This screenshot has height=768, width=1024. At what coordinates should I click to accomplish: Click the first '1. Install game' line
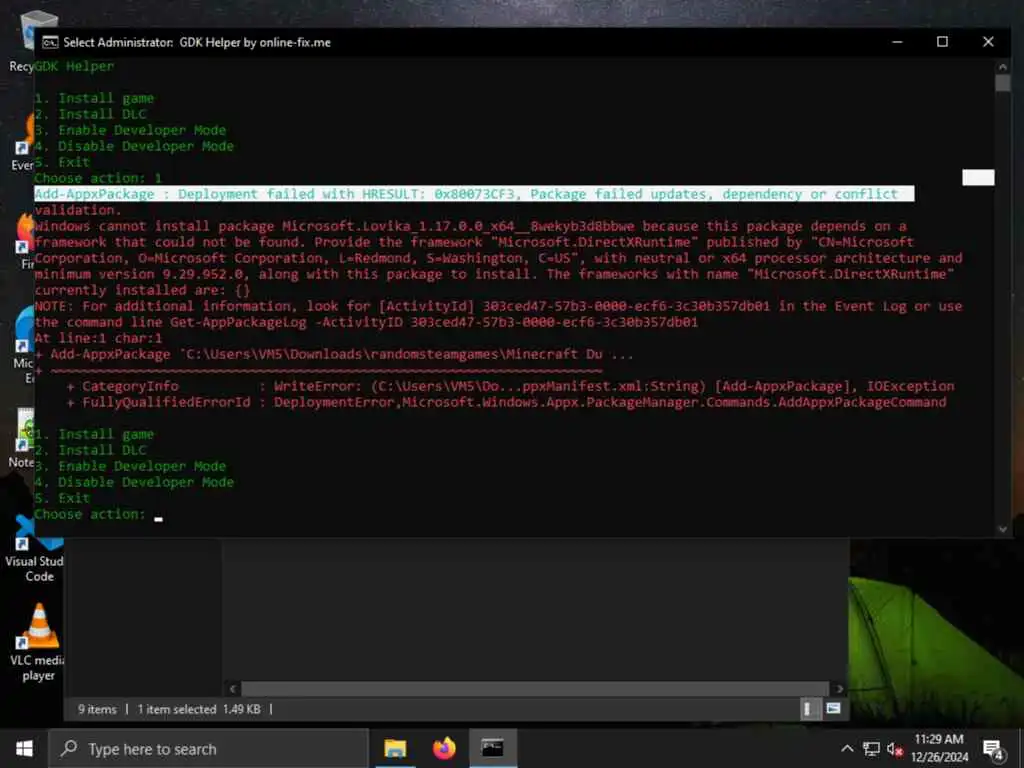tap(94, 98)
